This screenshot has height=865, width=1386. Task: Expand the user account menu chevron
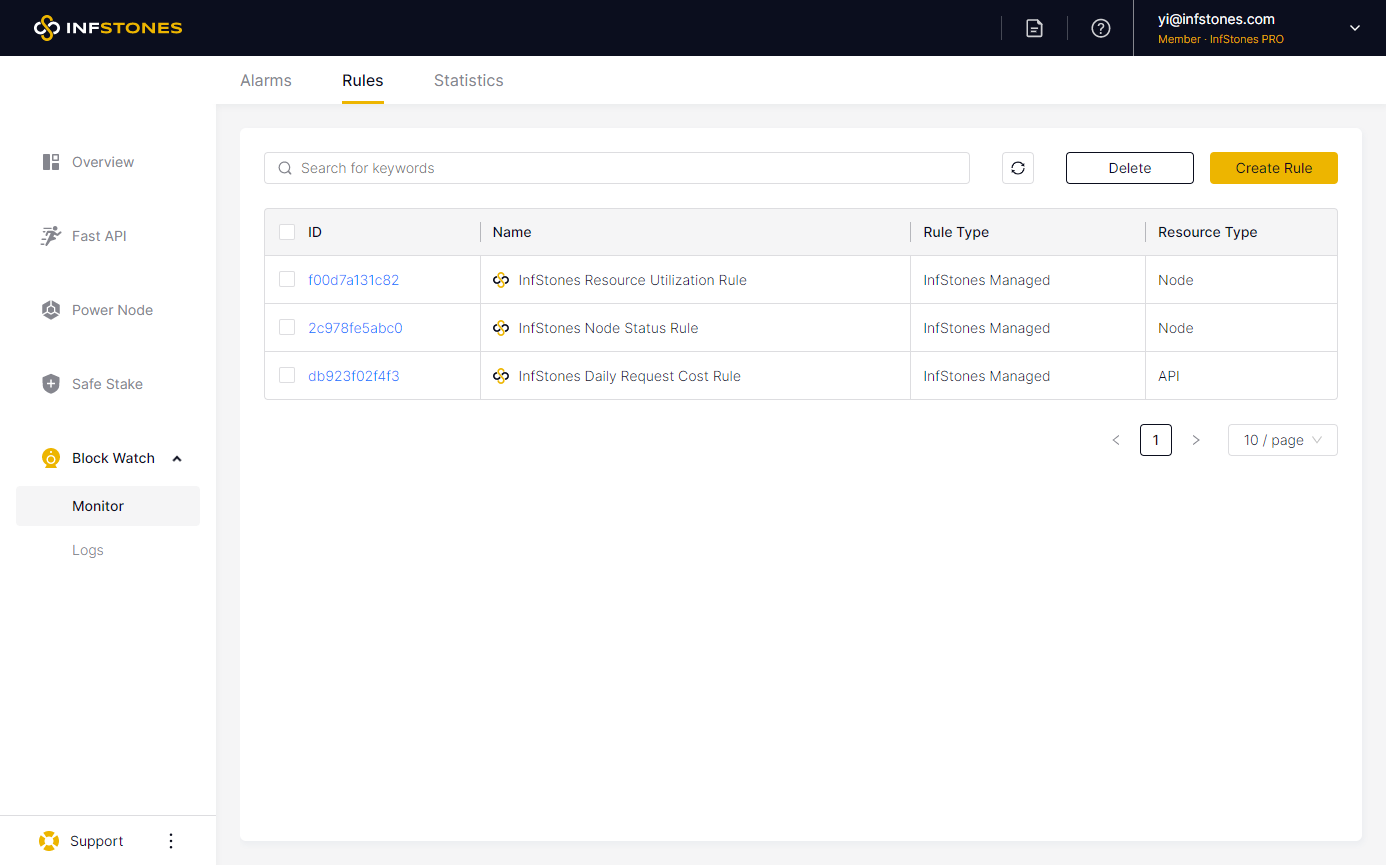point(1355,28)
